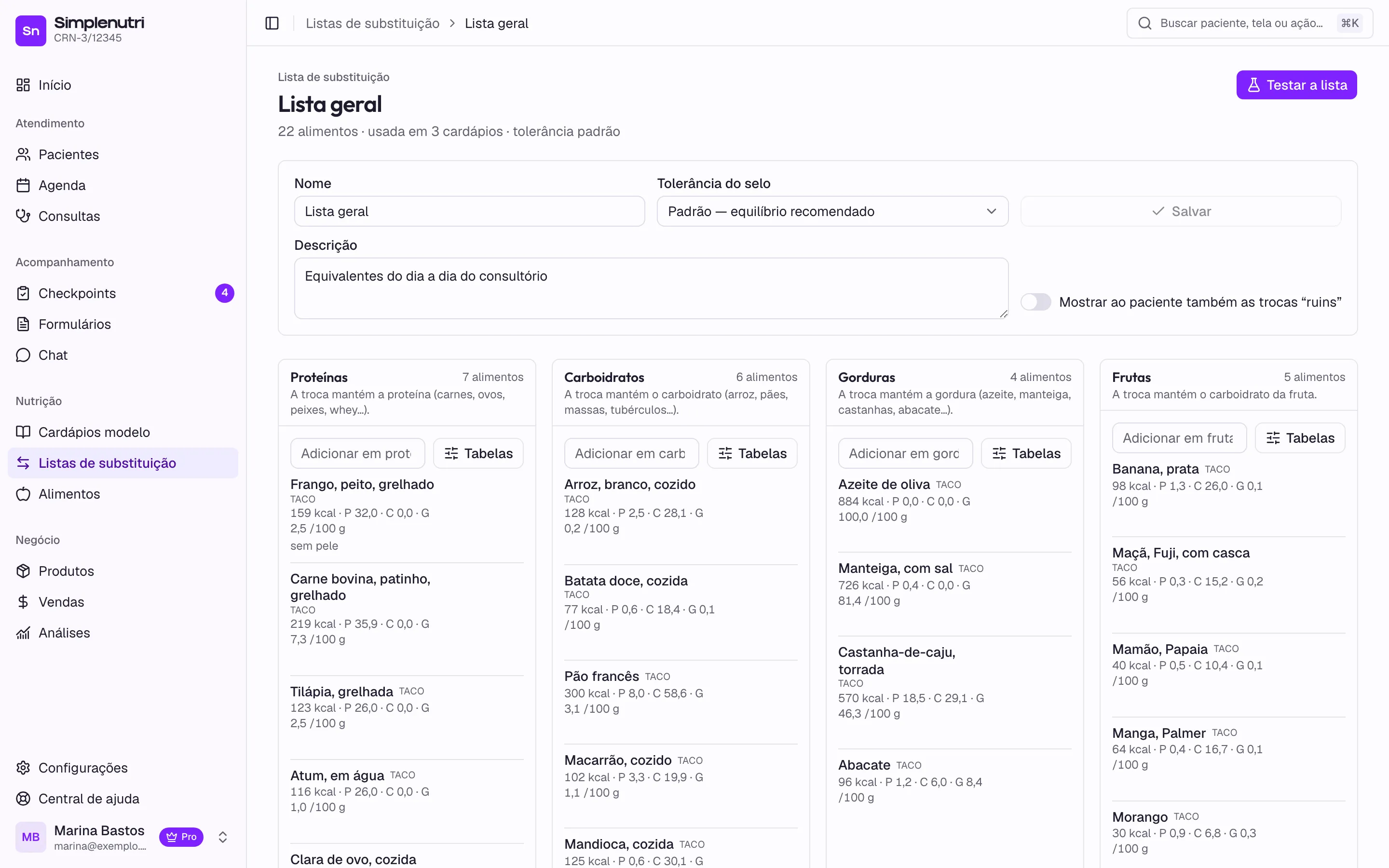The height and width of the screenshot is (868, 1389).
Task: Select the "Frango, peito, grelhado" item
Action: [x=407, y=515]
